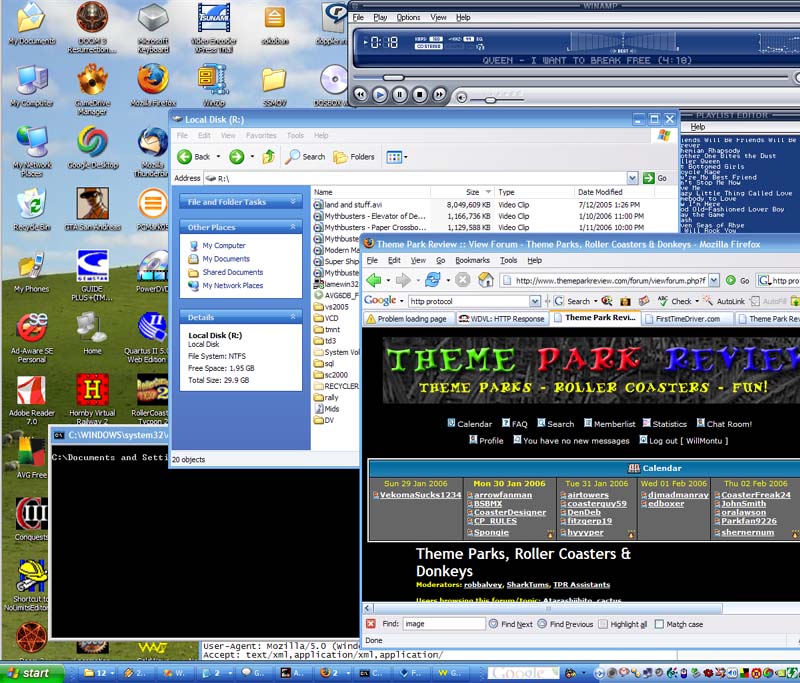The height and width of the screenshot is (683, 800).
Task: Open Firefox Tools menu
Action: [x=509, y=260]
